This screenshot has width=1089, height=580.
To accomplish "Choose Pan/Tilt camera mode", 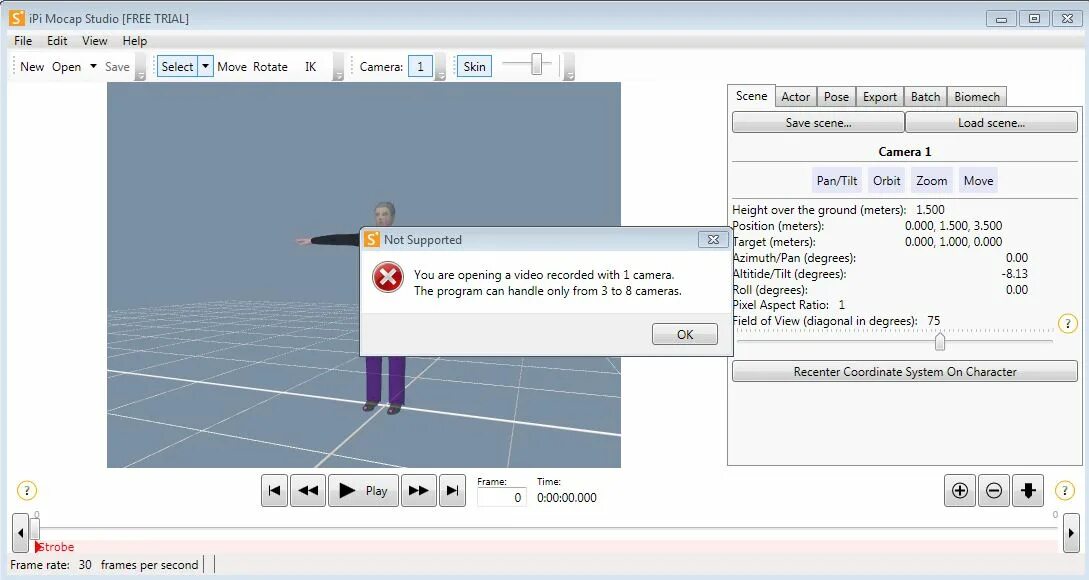I will click(837, 181).
